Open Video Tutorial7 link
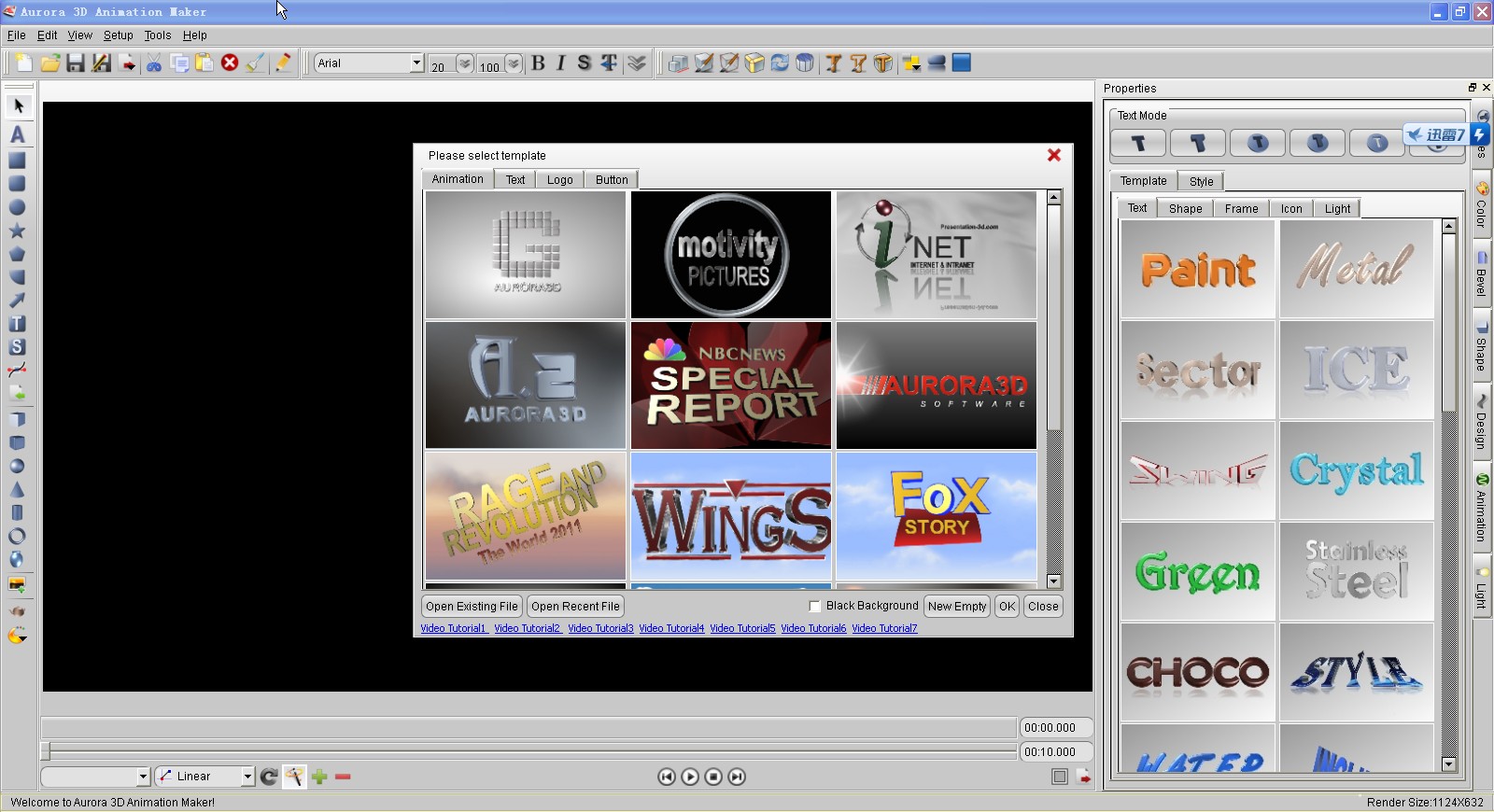This screenshot has width=1494, height=812. 884,629
